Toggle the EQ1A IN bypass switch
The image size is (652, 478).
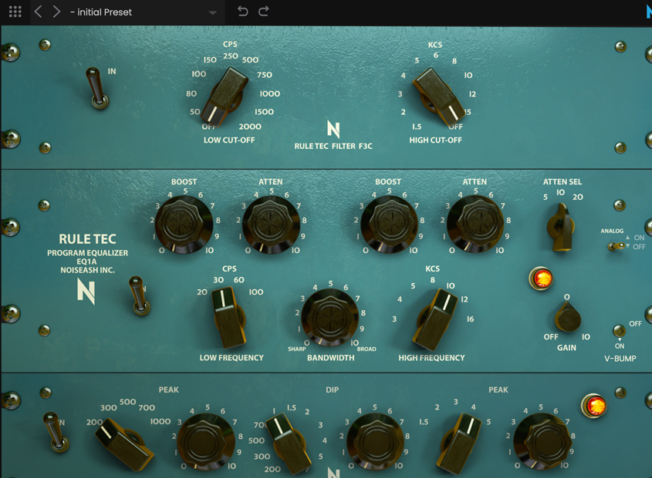tap(139, 295)
